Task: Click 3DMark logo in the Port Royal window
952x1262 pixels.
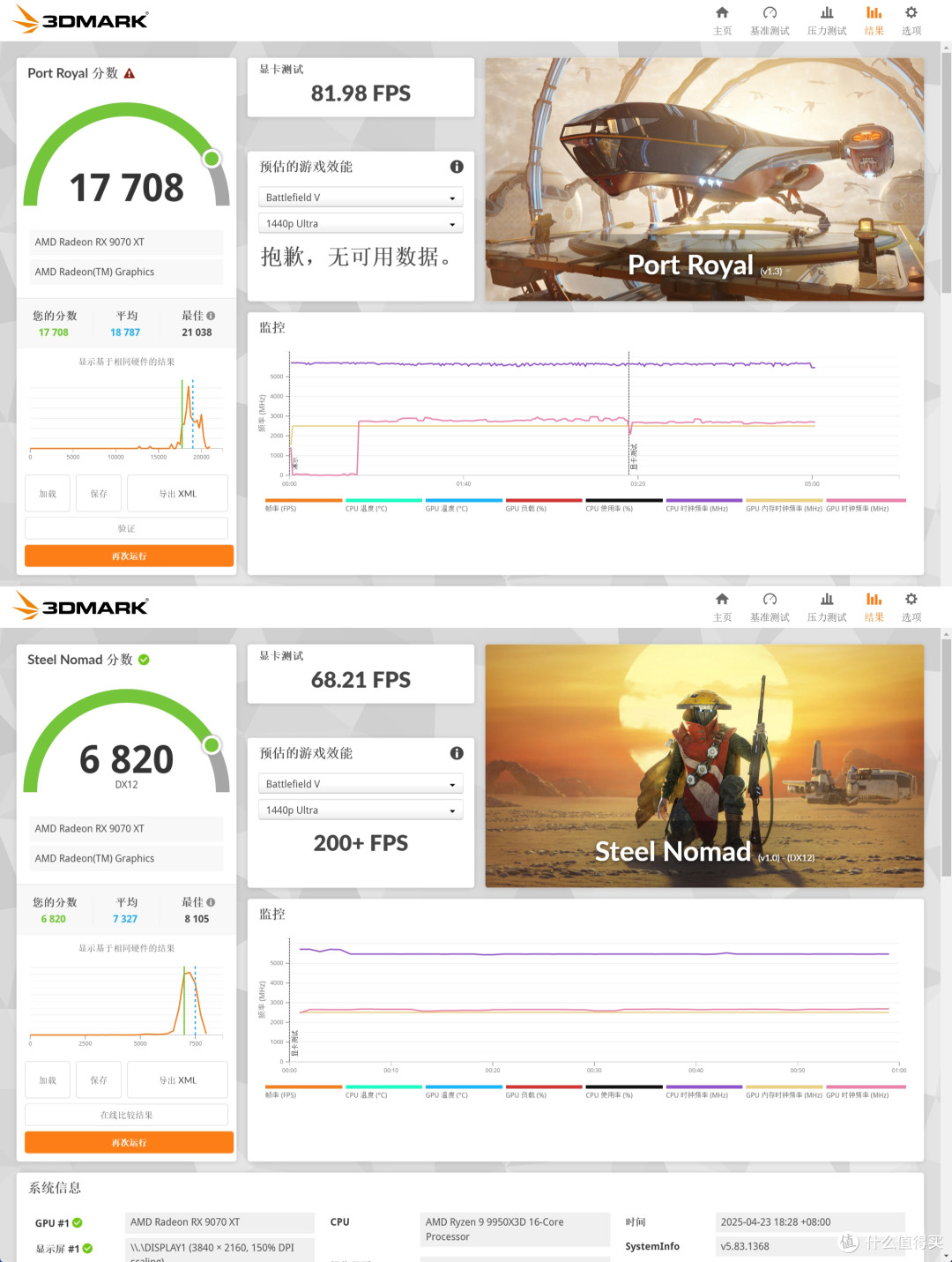Action: (81, 19)
